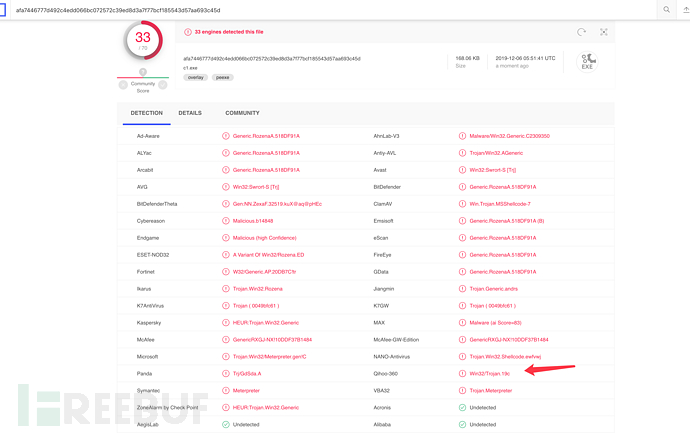Click Fortinet result 'W32/Generic.AP.20DB7C!tr'
This screenshot has height=433, width=690.
tap(264, 272)
